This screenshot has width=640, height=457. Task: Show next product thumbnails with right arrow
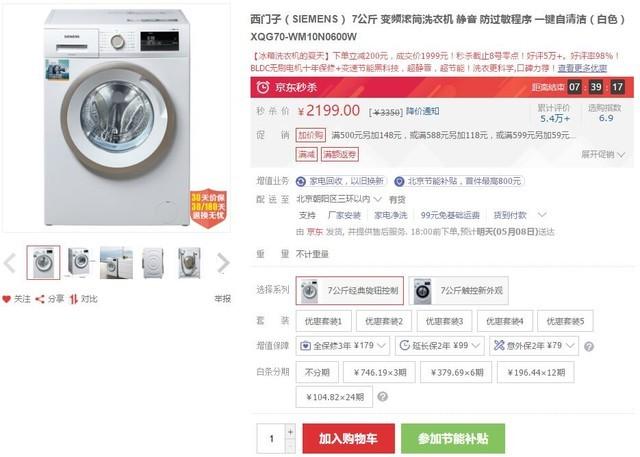tap(223, 263)
